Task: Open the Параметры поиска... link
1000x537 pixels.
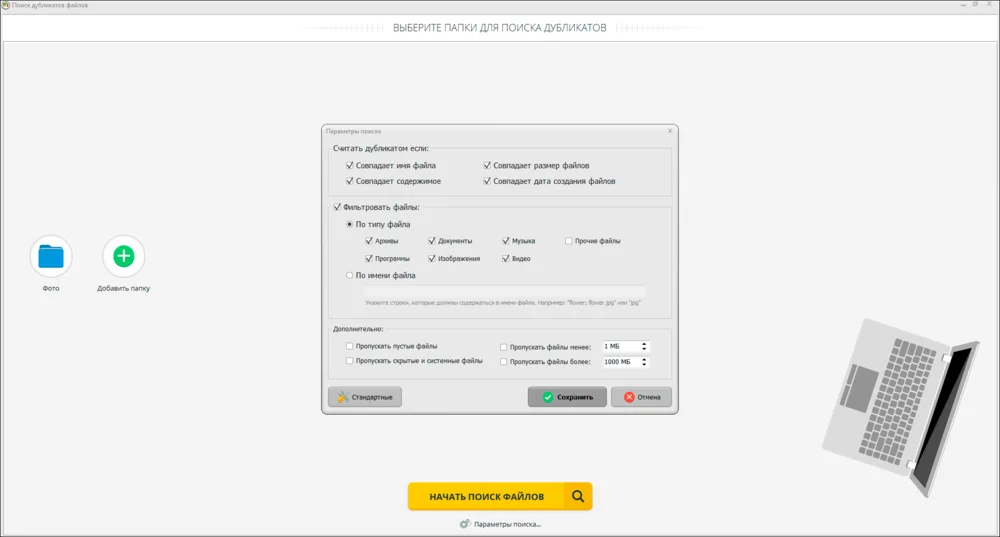Action: 507,524
